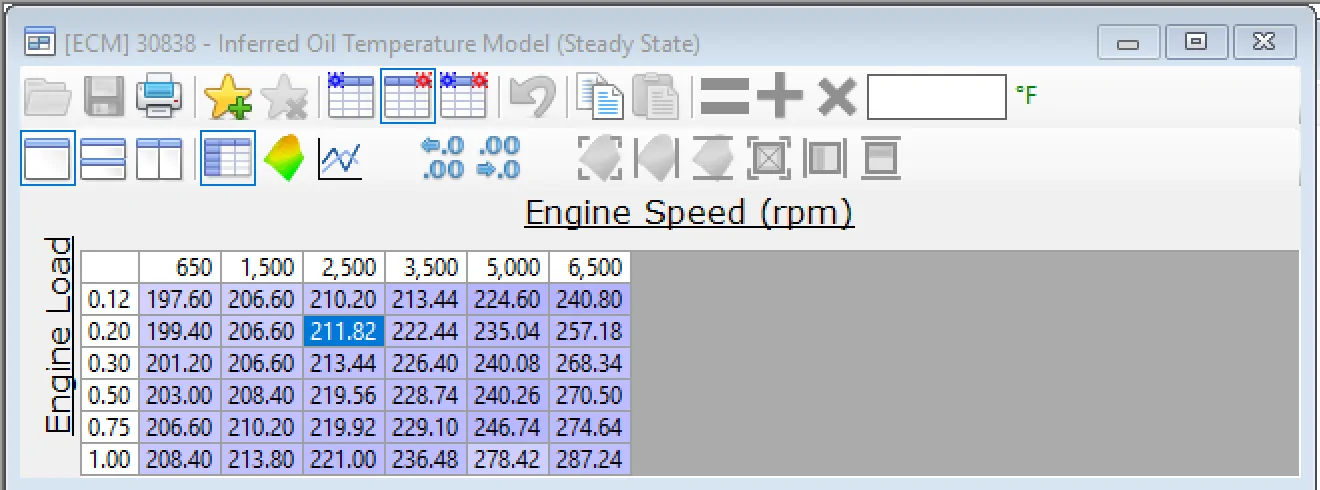Click the Undo arrow icon
This screenshot has height=490, width=1320.
coord(533,97)
